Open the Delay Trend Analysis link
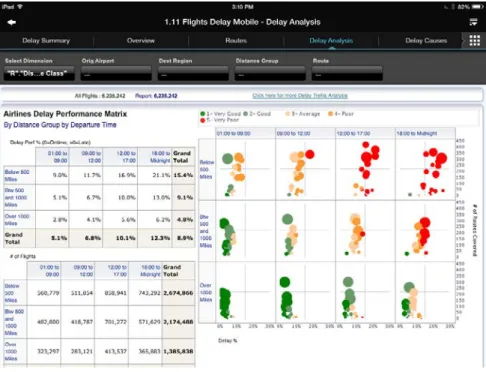Image resolution: width=486 pixels, height=372 pixels. pyautogui.click(x=300, y=96)
